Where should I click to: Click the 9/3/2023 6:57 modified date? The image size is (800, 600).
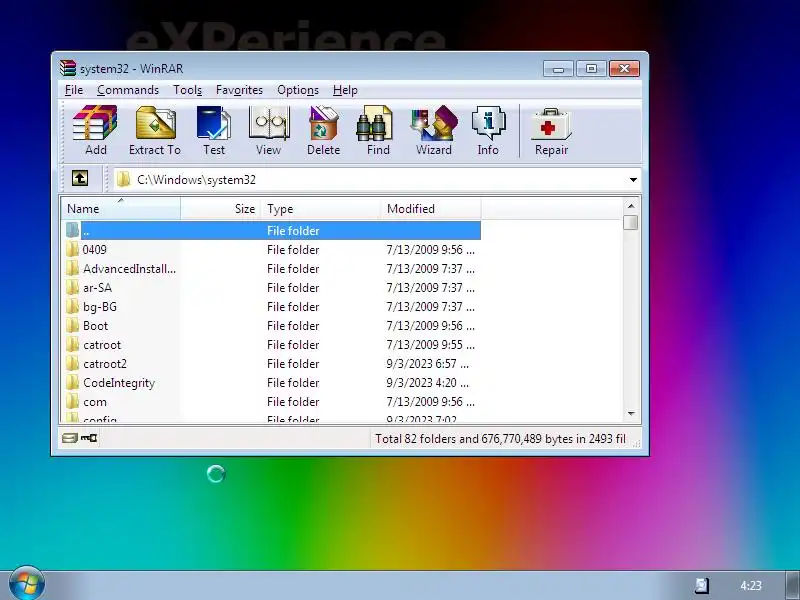(x=428, y=364)
